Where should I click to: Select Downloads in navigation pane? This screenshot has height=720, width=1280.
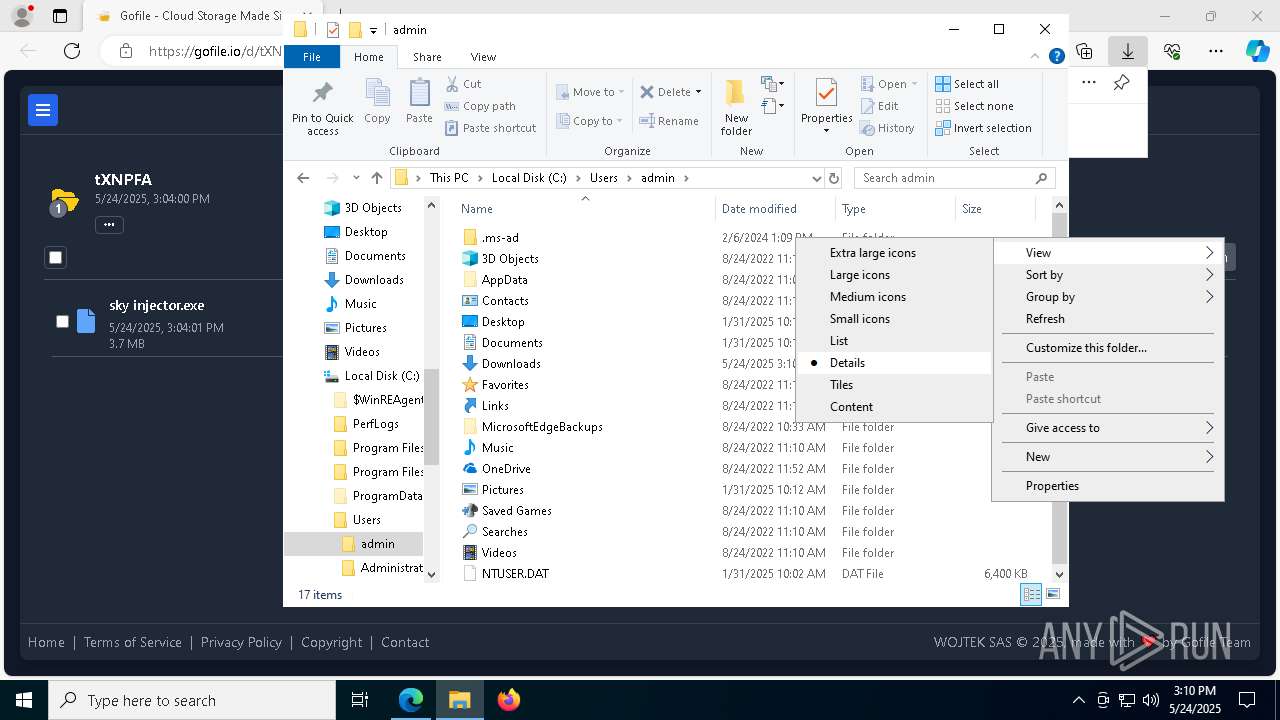pyautogui.click(x=374, y=280)
